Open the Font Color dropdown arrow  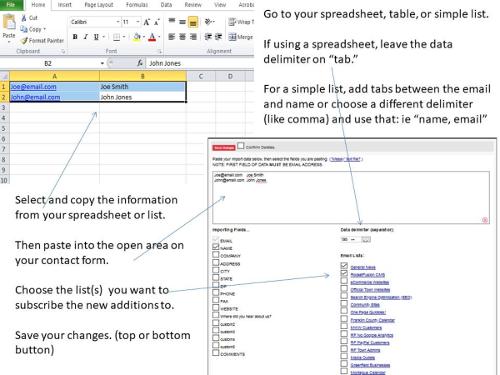pyautogui.click(x=159, y=37)
